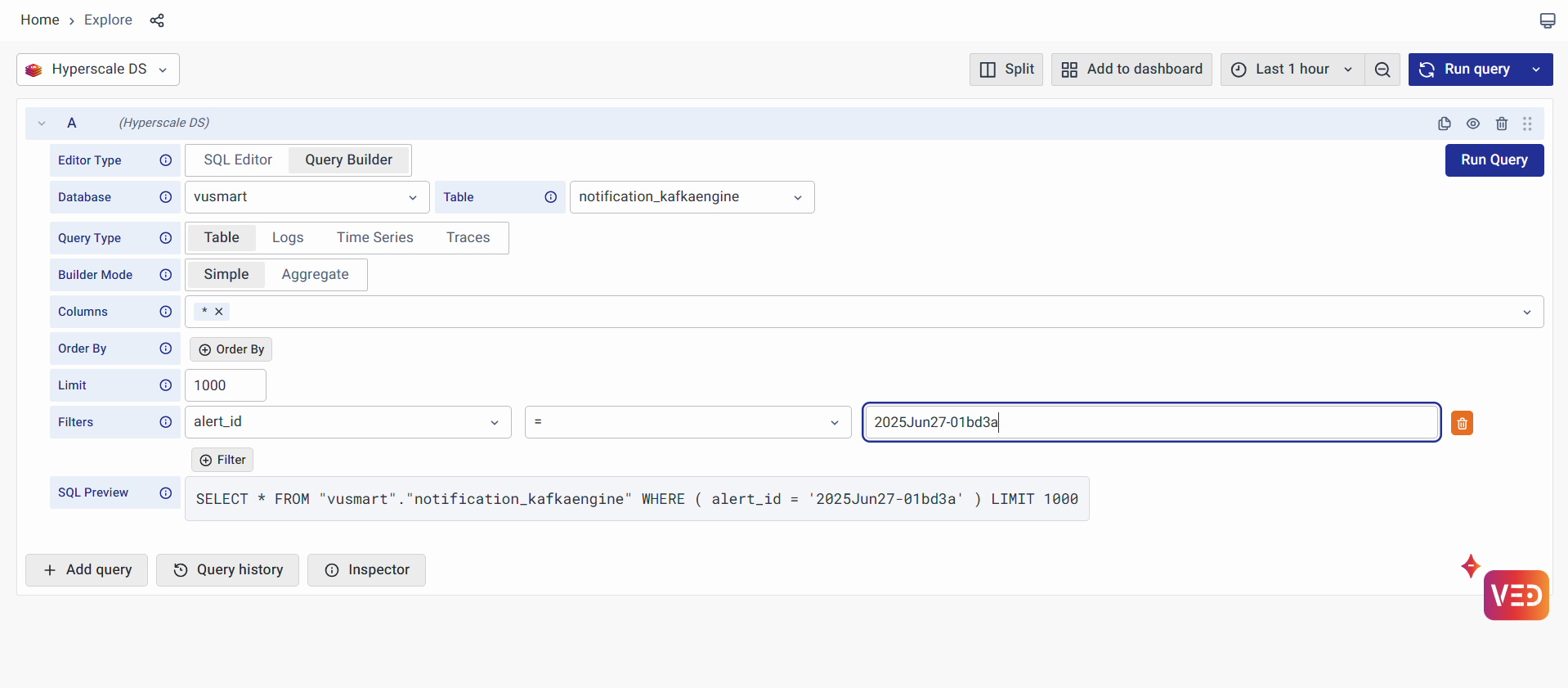Expand the Table dropdown showing notification_kafkaengine
The height and width of the screenshot is (688, 1568).
point(691,197)
